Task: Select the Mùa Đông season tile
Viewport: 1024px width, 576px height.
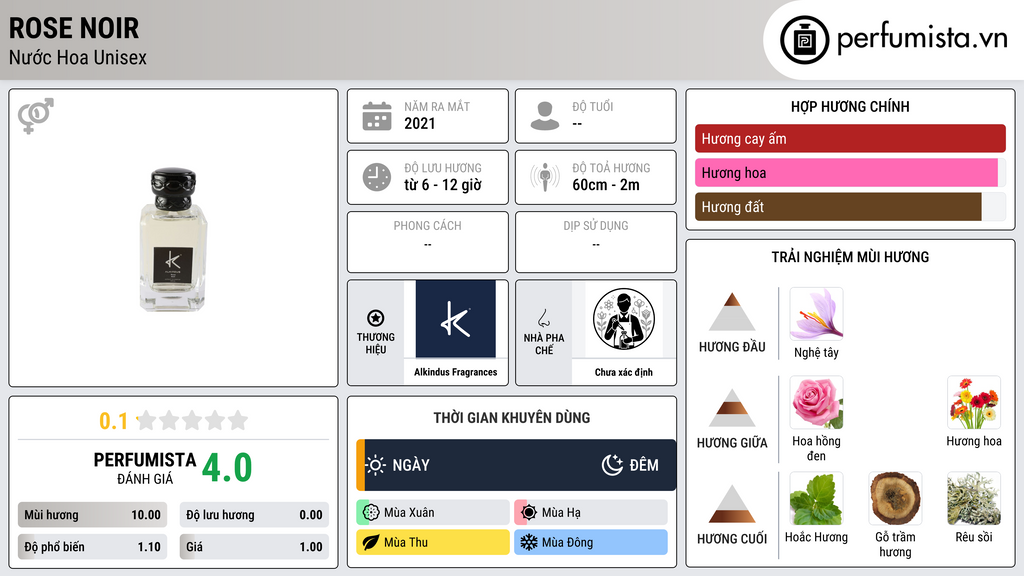Action: 590,543
